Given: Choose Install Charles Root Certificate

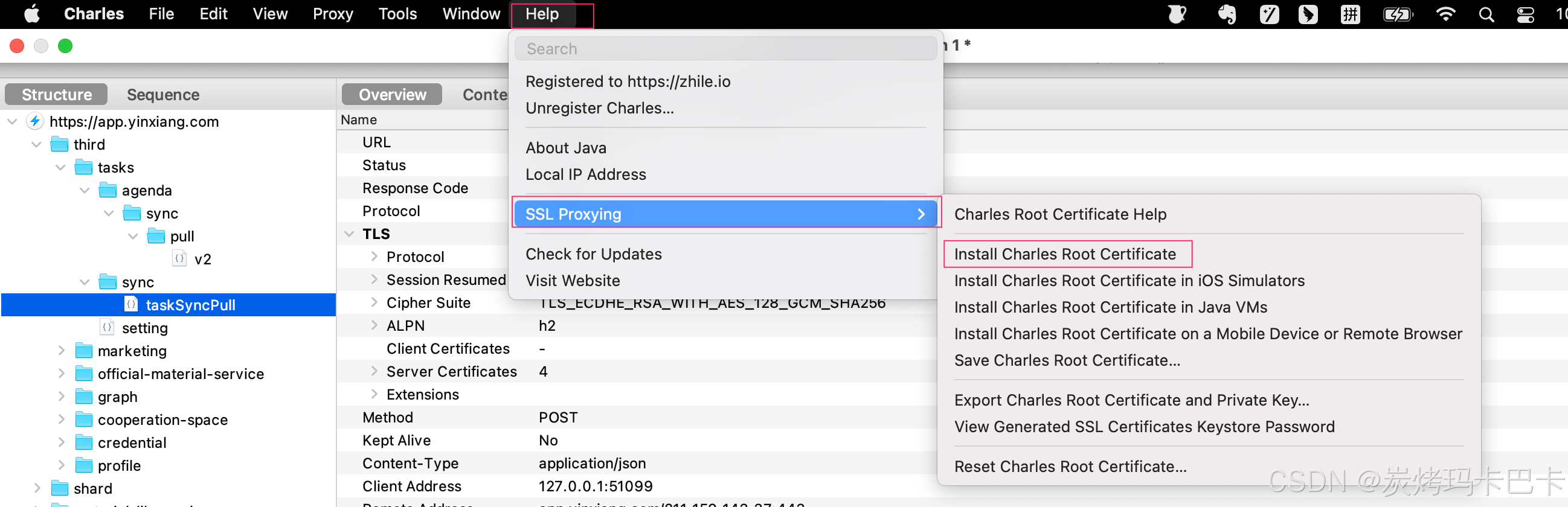Looking at the screenshot, I should click(1065, 254).
